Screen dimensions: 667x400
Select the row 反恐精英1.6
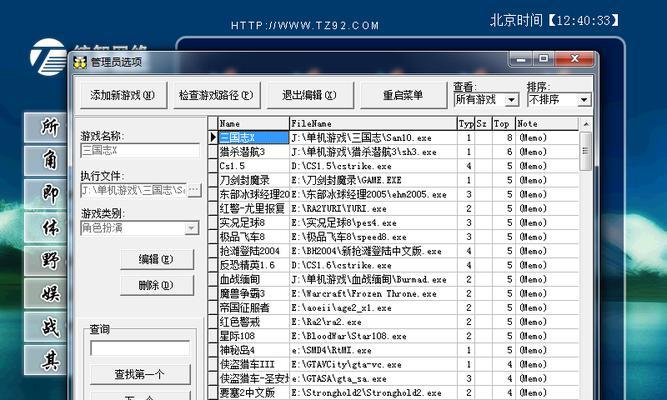pos(393,265)
